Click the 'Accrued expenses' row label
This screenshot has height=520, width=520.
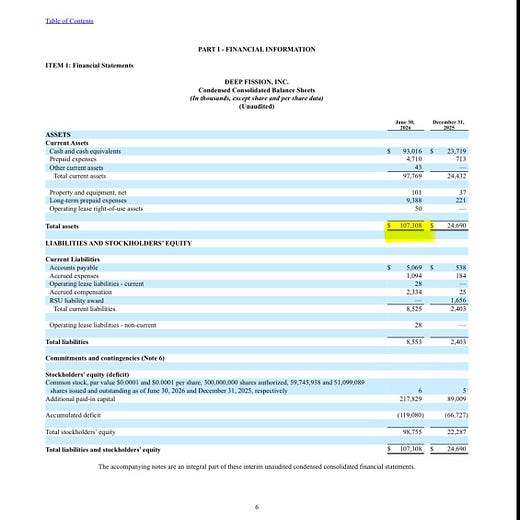click(74, 276)
